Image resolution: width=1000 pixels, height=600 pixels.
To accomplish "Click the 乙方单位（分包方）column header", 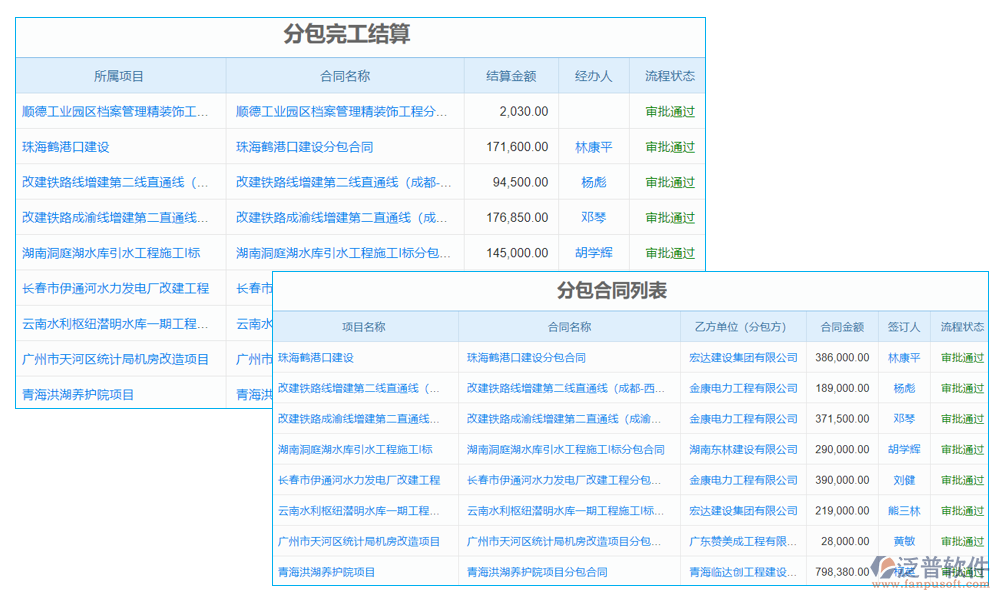I will click(742, 326).
